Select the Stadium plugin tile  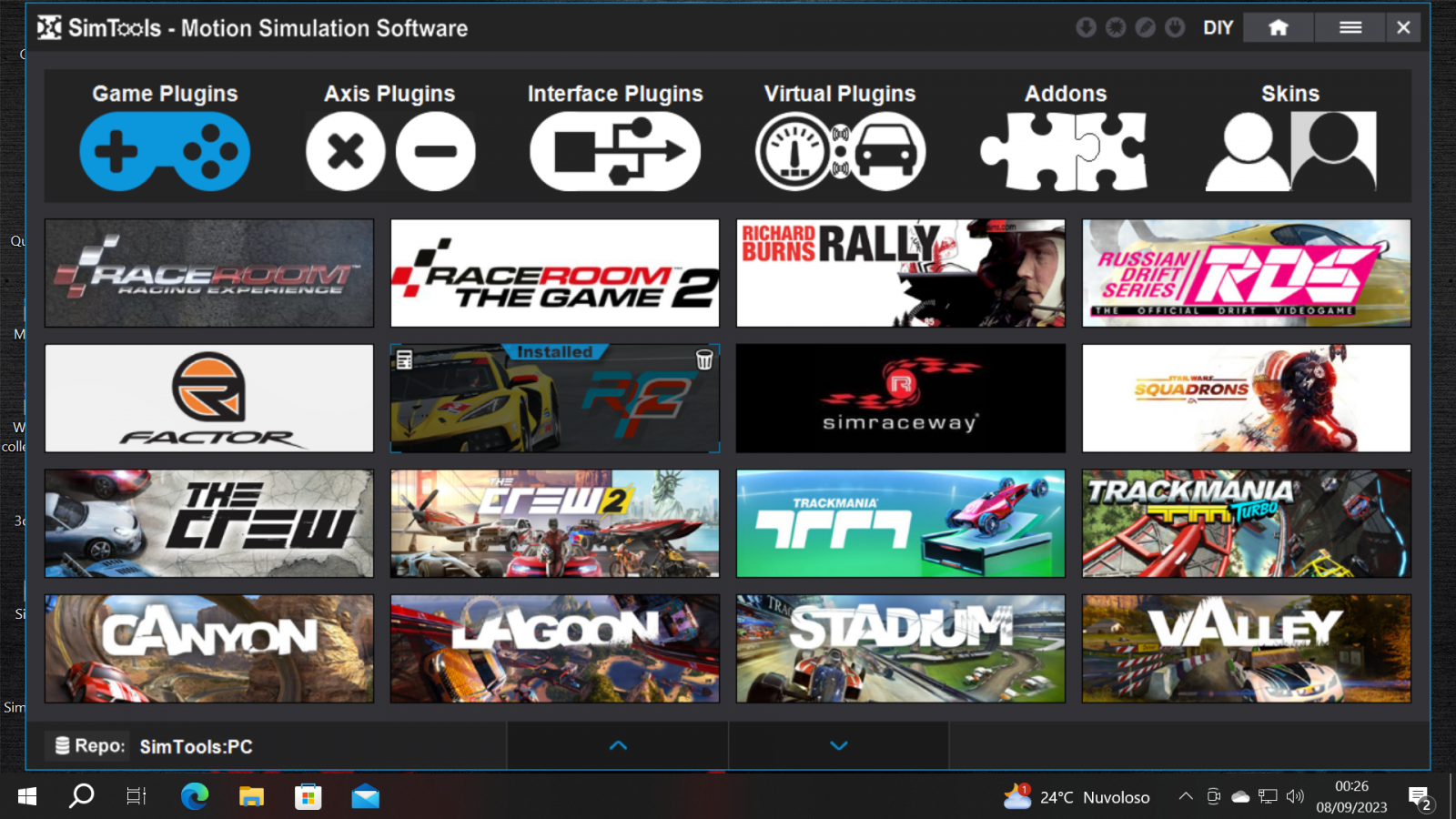901,649
